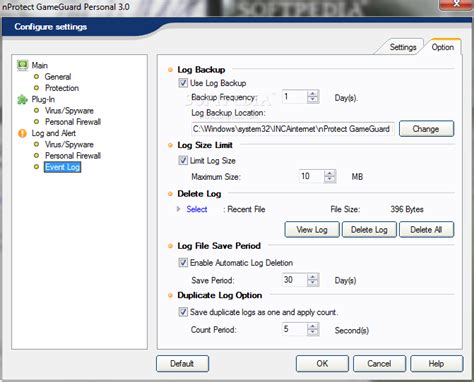Click the View Log button
This screenshot has width=474, height=382.
[312, 230]
